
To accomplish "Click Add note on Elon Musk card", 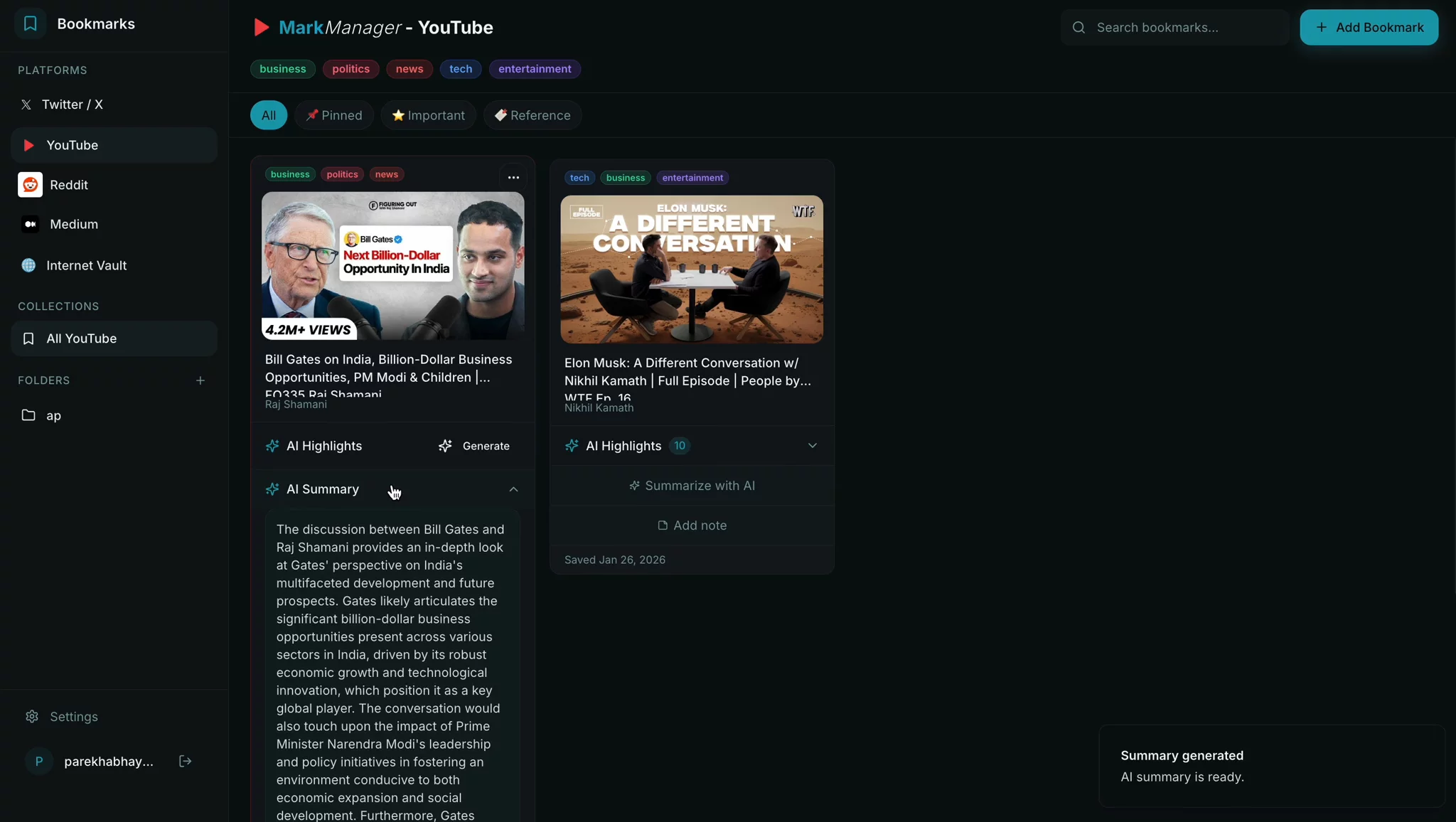I will [692, 525].
